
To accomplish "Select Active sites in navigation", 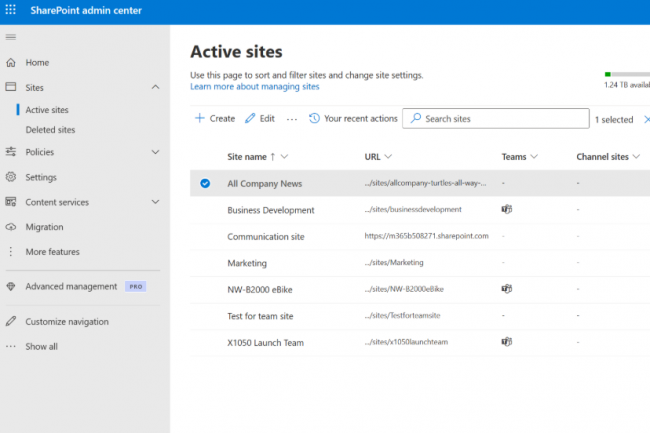I will (x=47, y=110).
